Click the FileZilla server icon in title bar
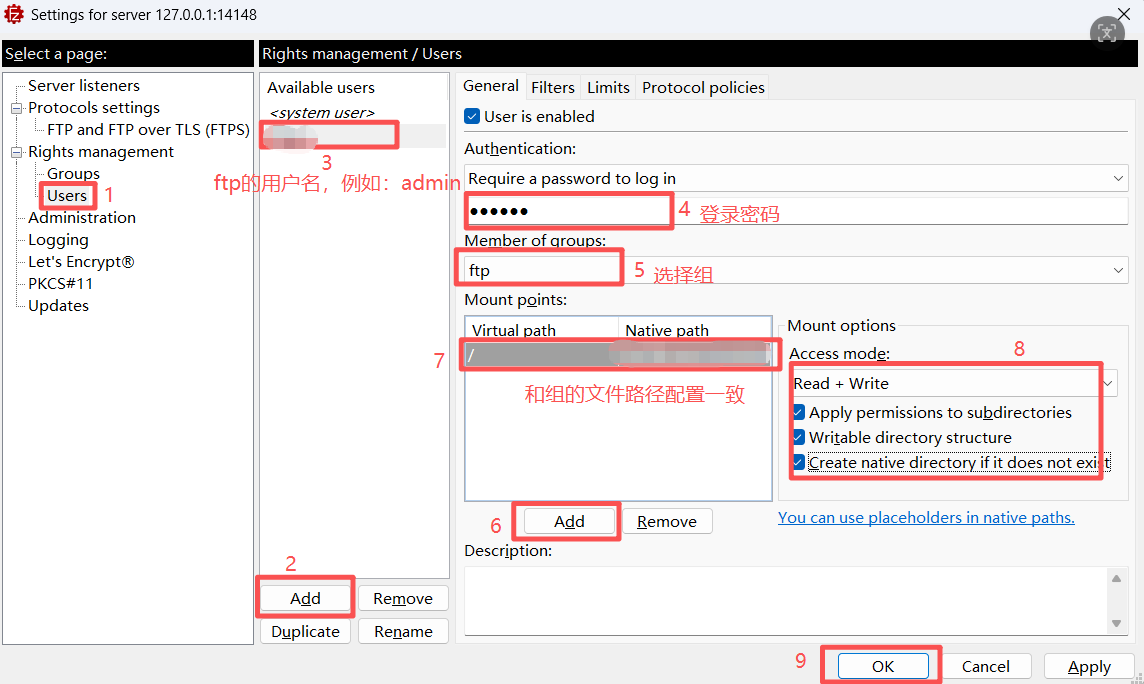The image size is (1144, 684). point(13,14)
